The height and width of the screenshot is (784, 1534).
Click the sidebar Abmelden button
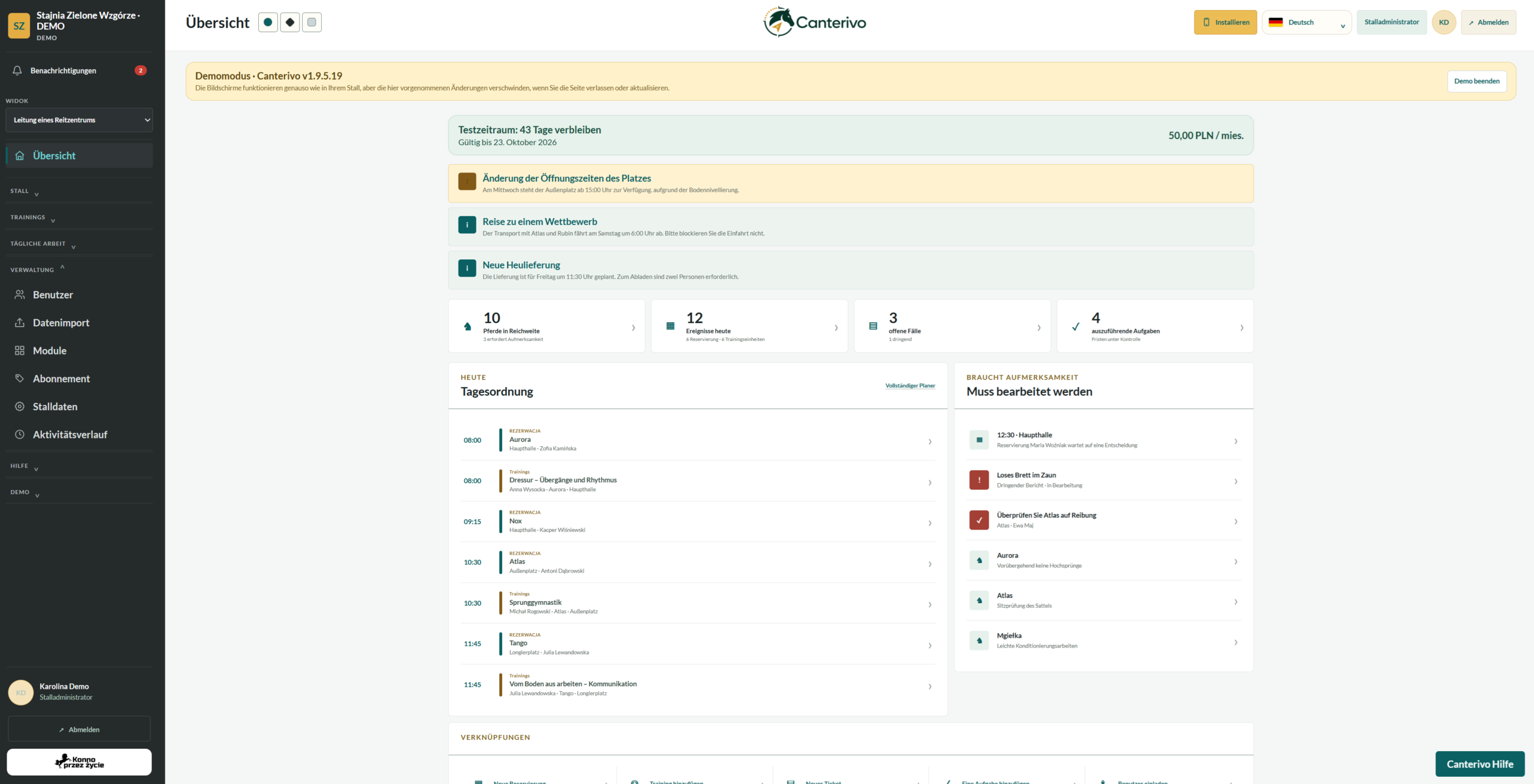point(79,729)
